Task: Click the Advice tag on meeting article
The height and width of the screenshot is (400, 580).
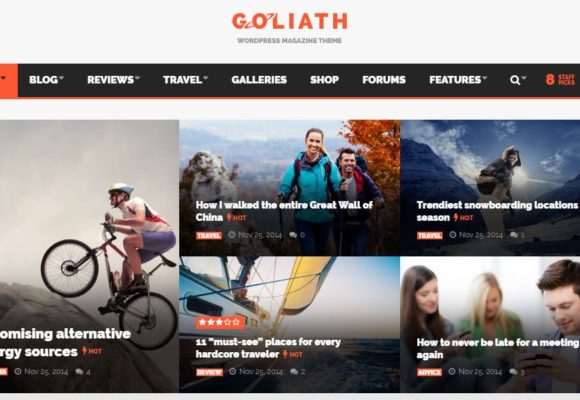Action: (429, 372)
